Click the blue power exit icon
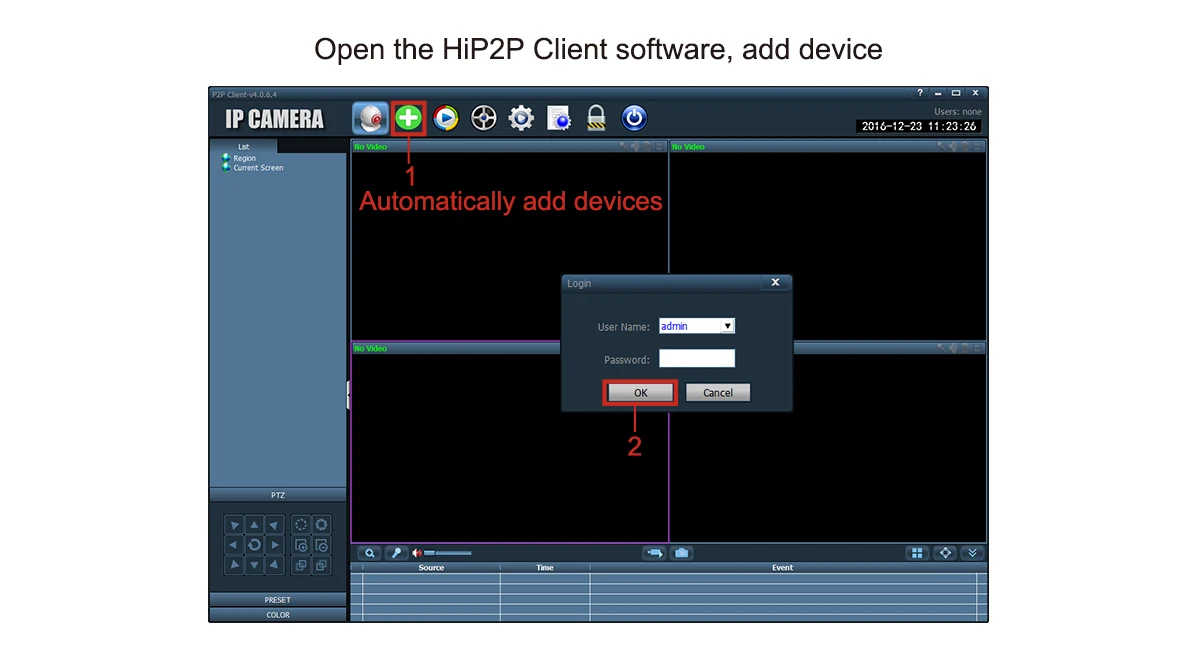Image resolution: width=1200 pixels, height=663 pixels. [x=634, y=119]
